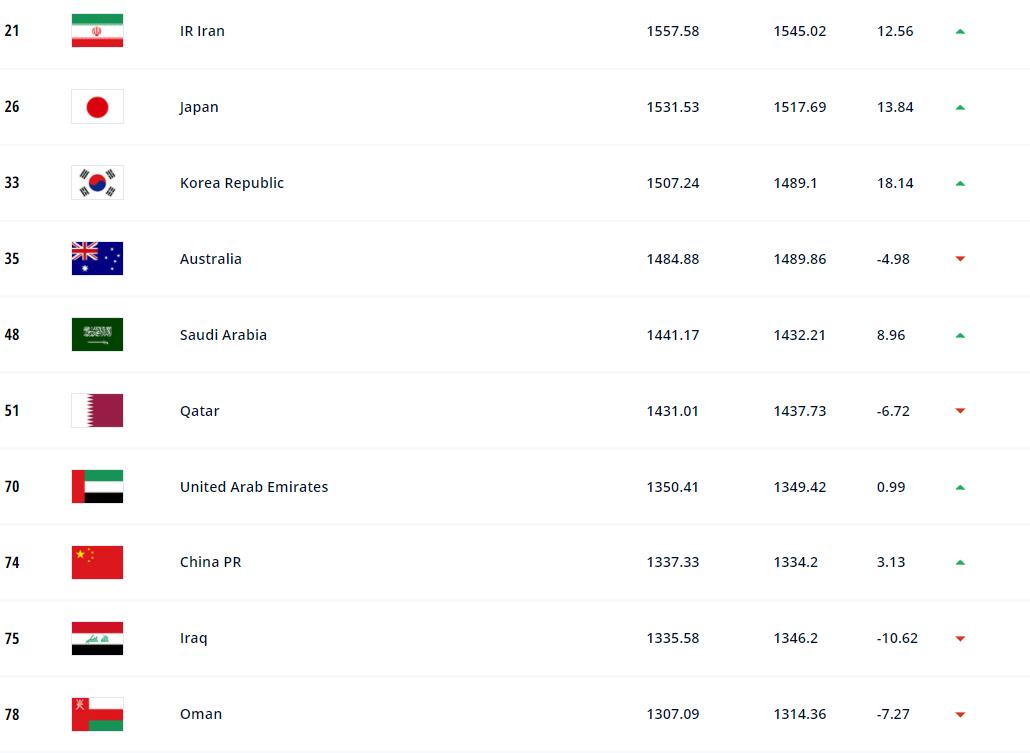Screen dimensions: 1030x753
Task: Click the green up arrow for Japan
Action: pyautogui.click(x=960, y=107)
